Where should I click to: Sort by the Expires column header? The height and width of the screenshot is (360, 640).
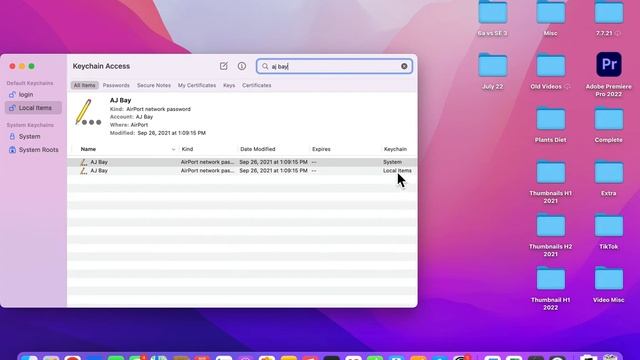click(x=321, y=149)
